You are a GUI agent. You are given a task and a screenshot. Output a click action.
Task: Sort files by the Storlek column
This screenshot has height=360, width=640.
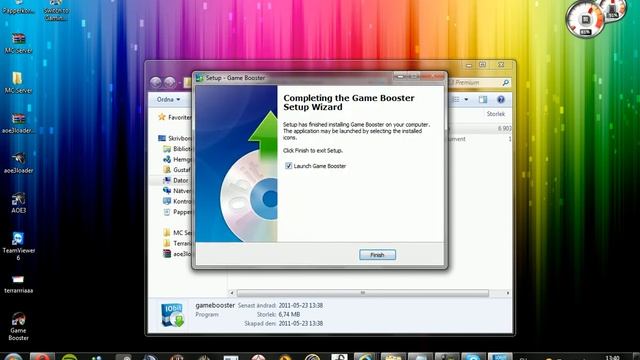pos(496,114)
